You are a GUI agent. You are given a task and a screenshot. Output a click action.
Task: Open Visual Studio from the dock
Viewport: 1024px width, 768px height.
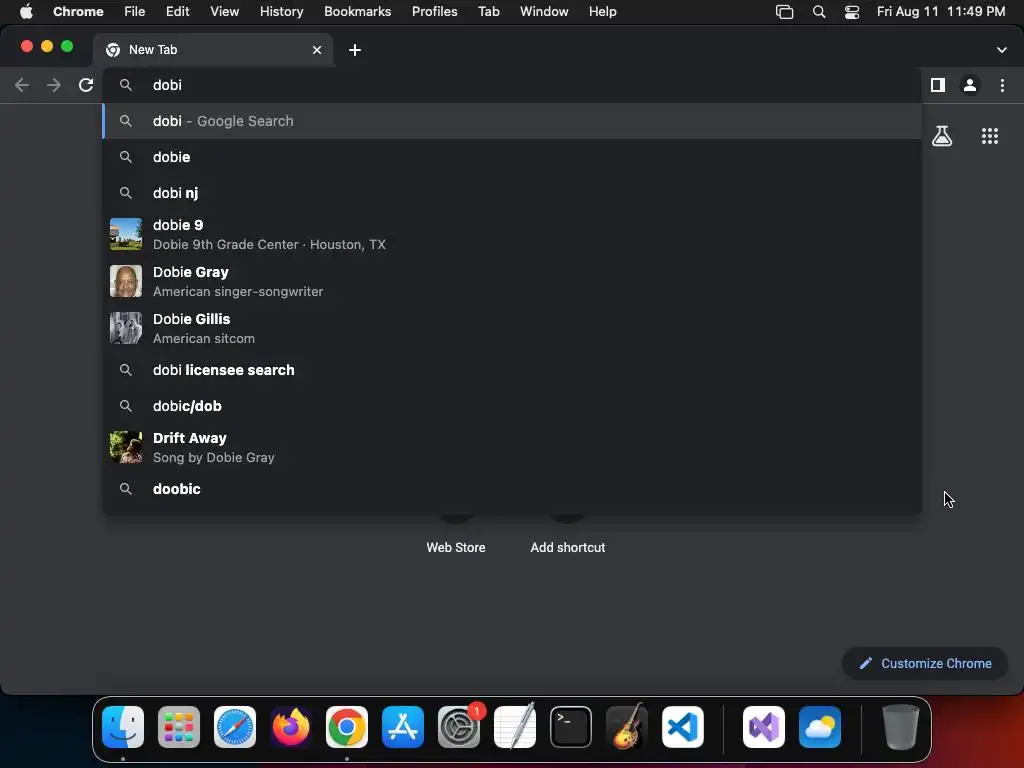click(x=764, y=727)
